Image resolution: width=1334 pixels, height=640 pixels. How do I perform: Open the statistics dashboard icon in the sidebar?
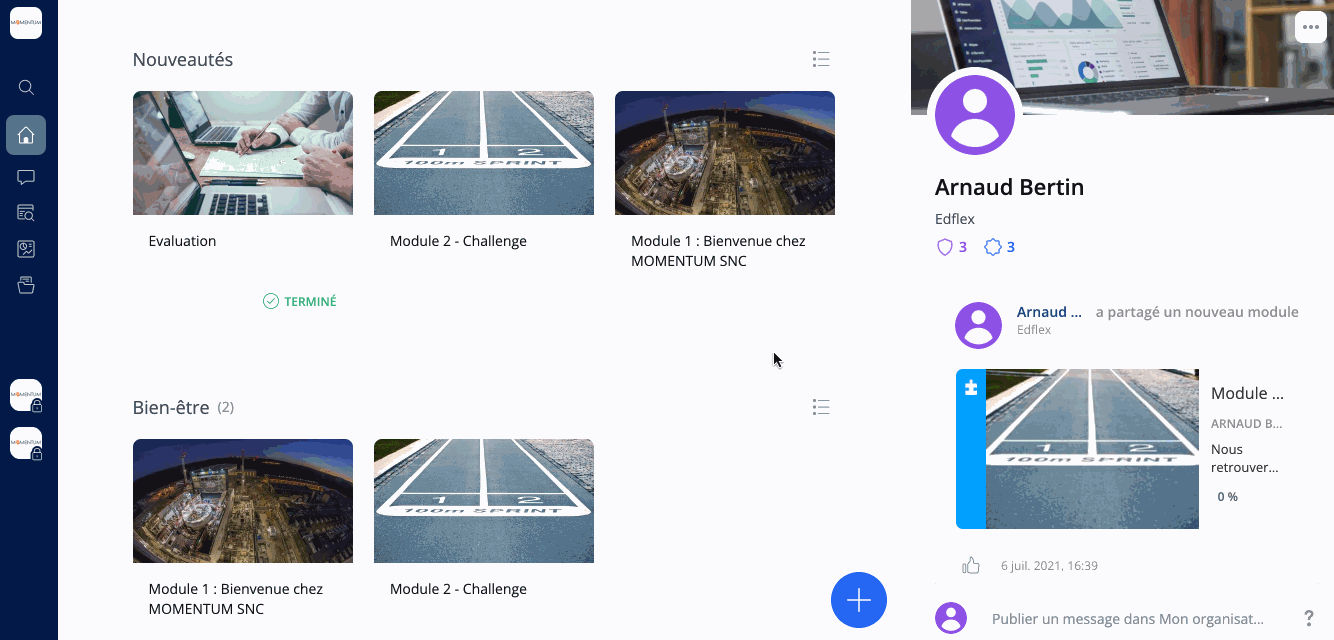click(x=26, y=249)
